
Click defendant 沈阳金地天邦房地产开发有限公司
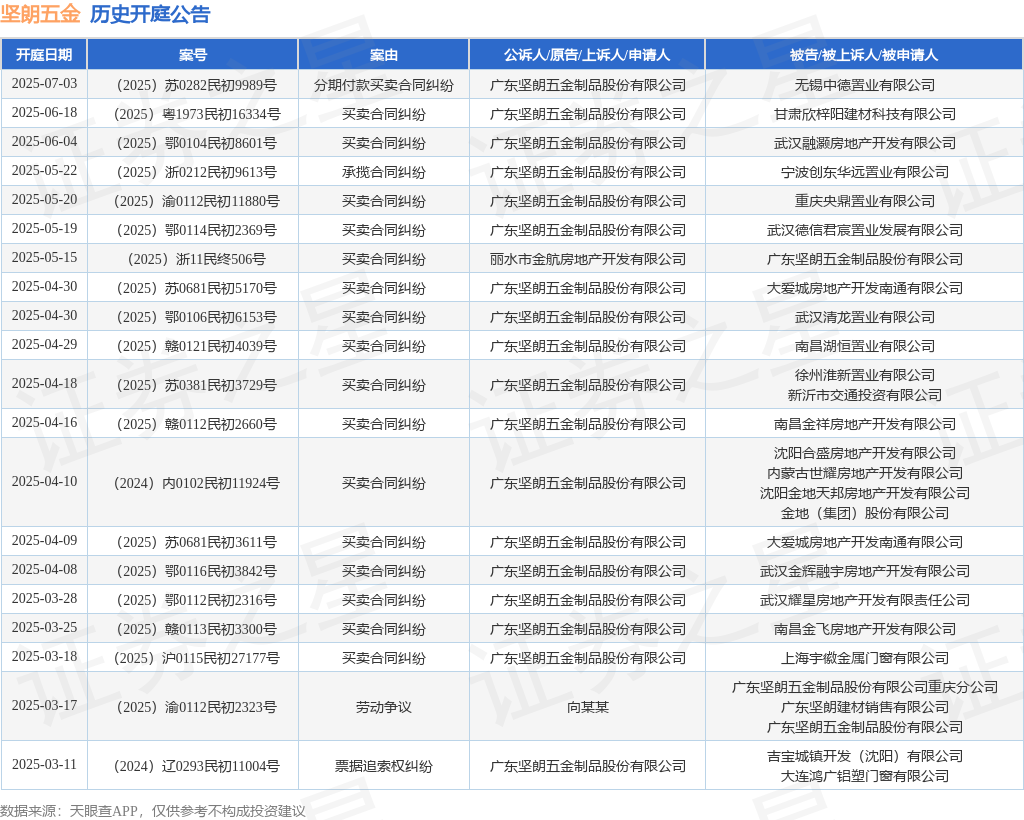[865, 493]
